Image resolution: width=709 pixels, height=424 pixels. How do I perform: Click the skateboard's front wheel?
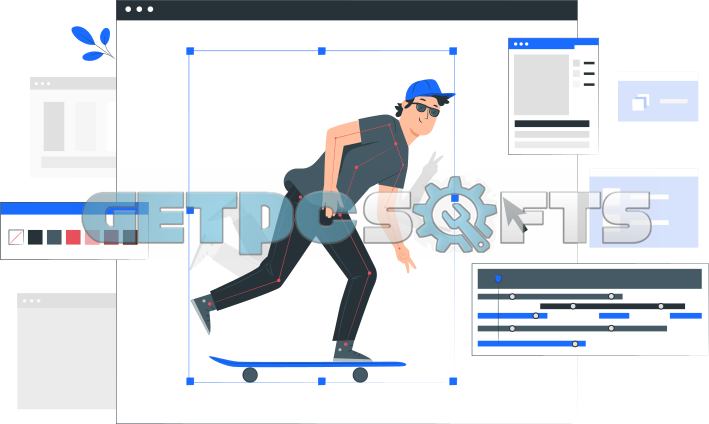point(360,375)
